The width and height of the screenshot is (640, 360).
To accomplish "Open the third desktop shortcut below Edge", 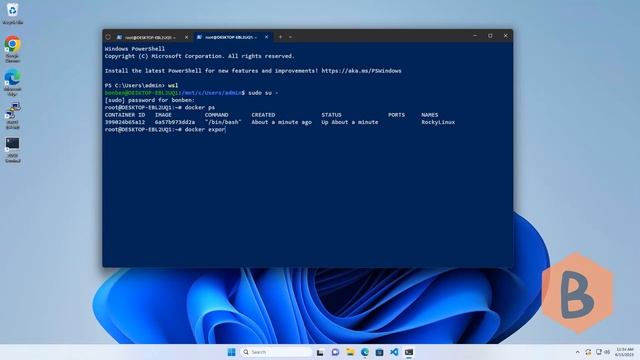I will tap(13, 116).
